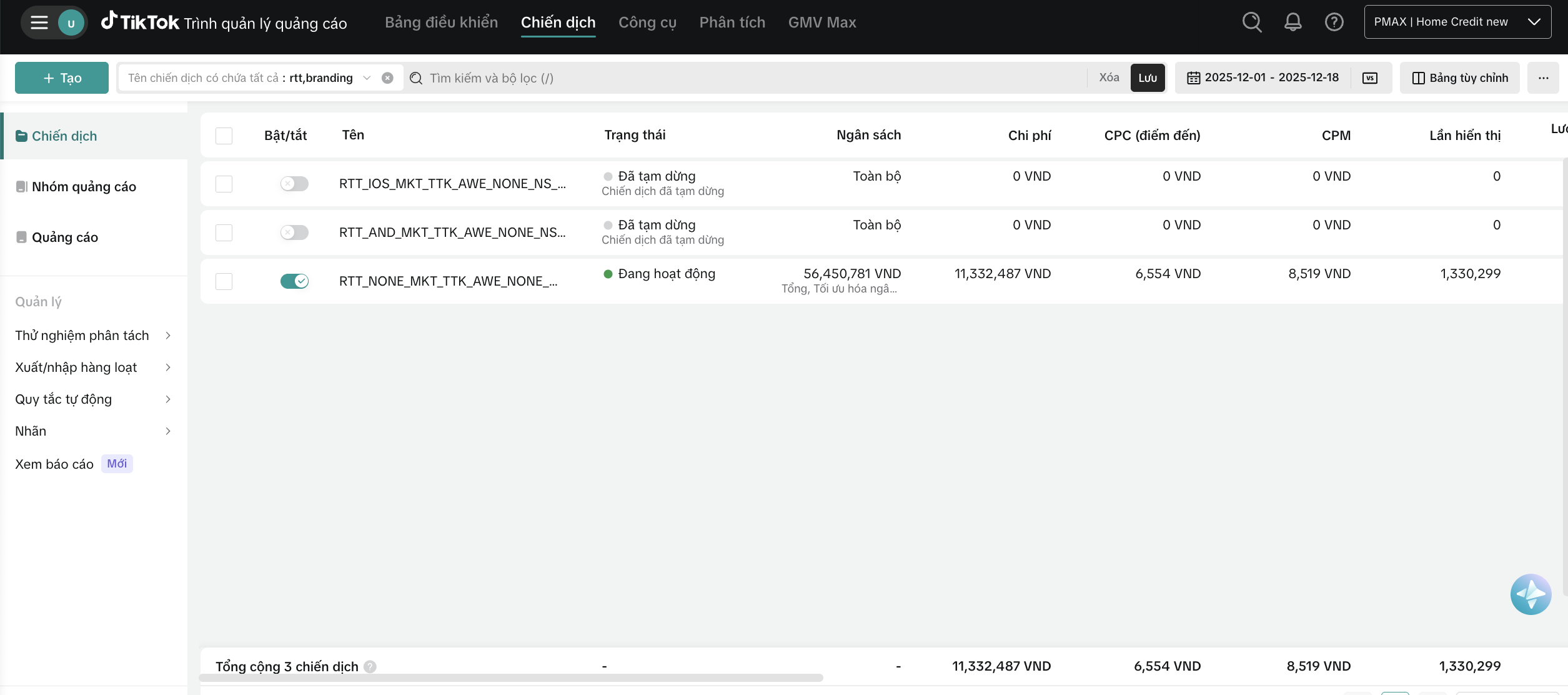The height and width of the screenshot is (695, 1568).
Task: Enable the RTT_IOS_MKT_TTK campaign toggle
Action: [x=294, y=184]
